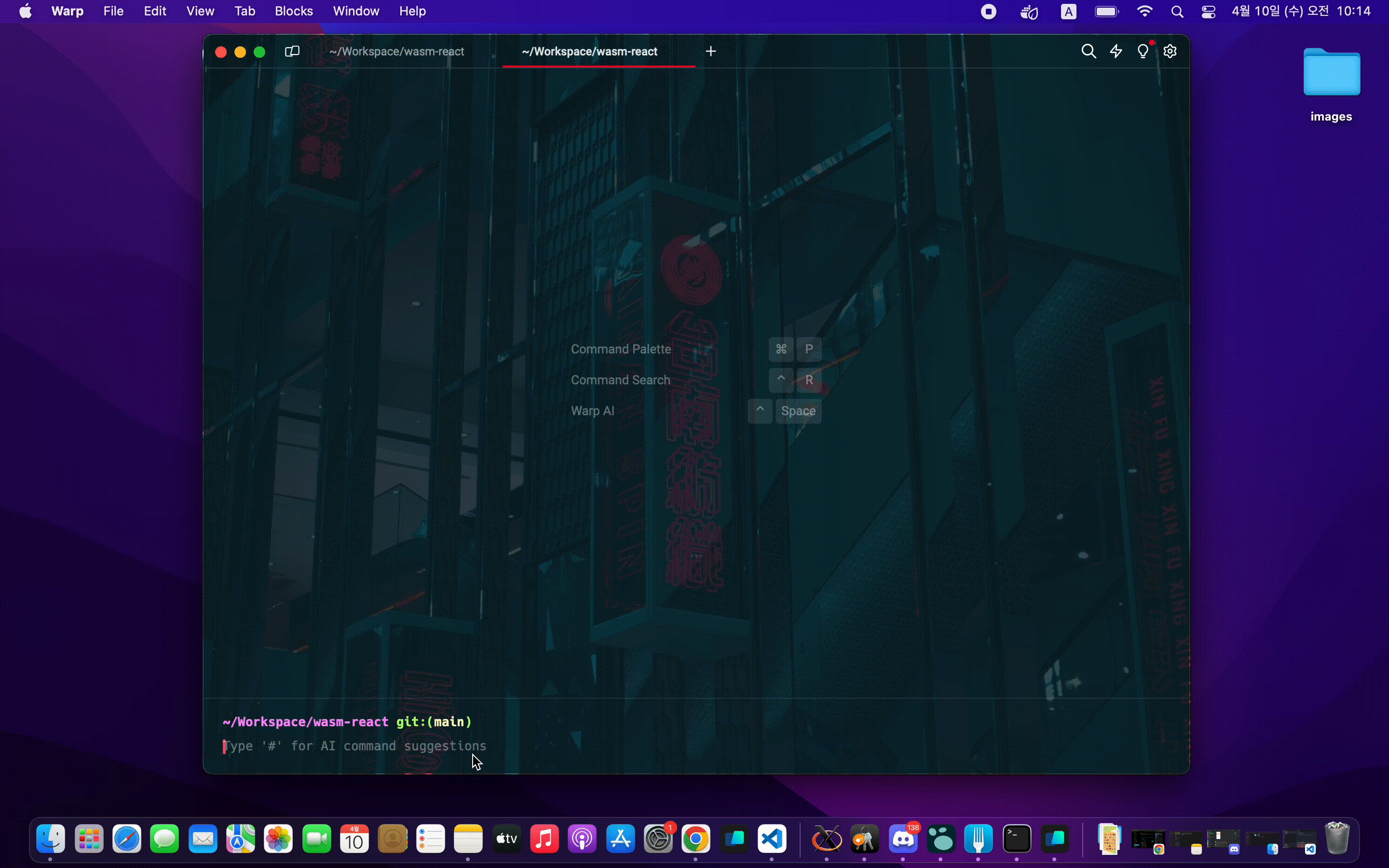
Task: Open Music from the Dock
Action: 544,839
